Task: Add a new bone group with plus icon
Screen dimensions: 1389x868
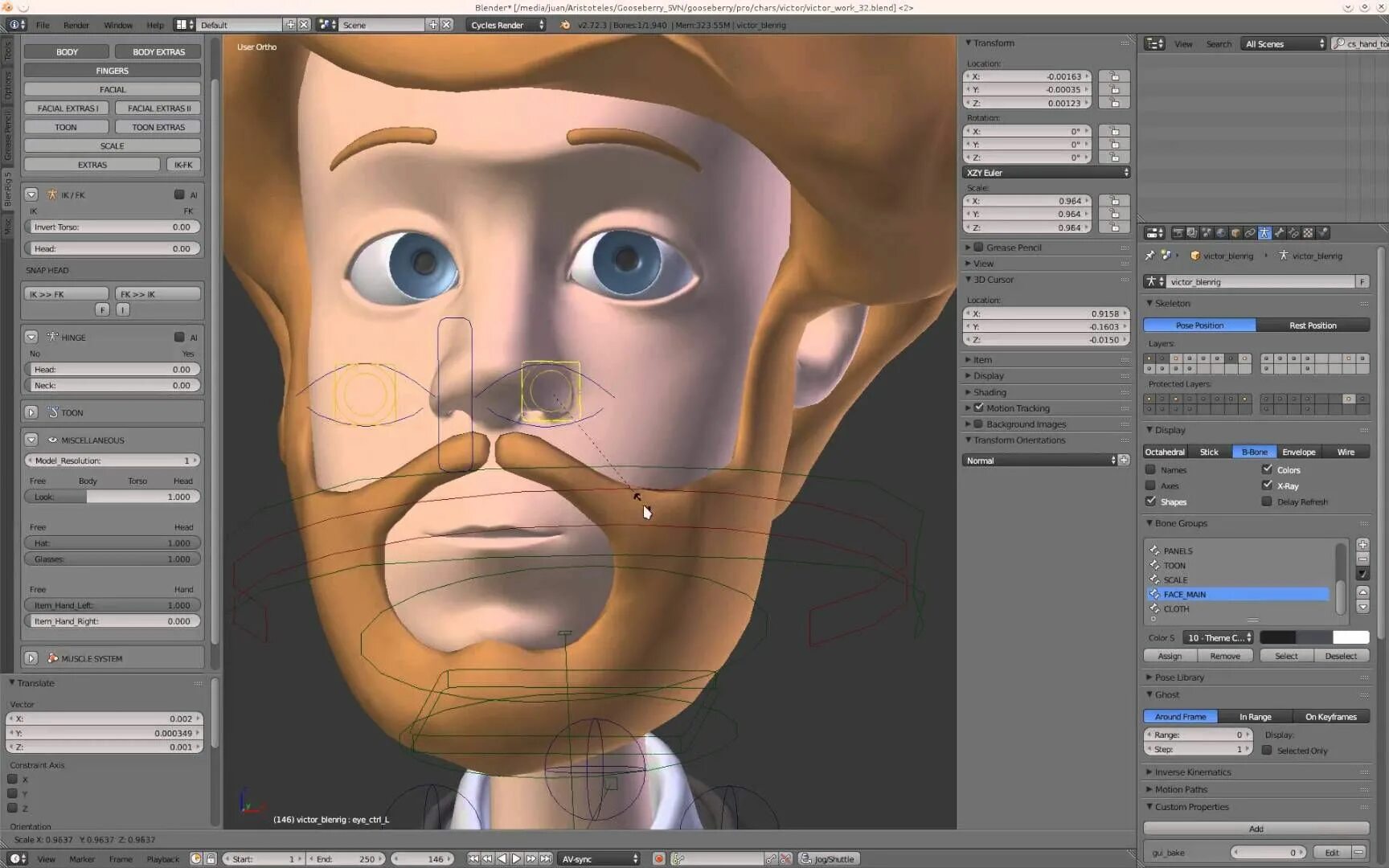Action: tap(1362, 544)
